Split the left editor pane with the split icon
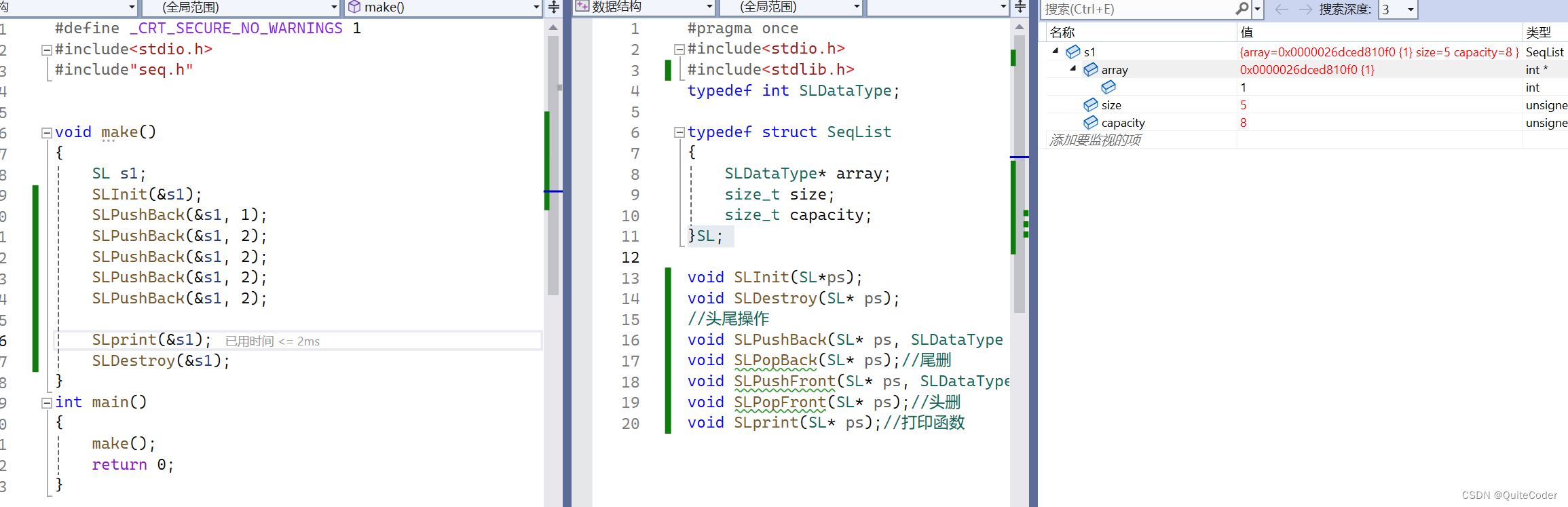Viewport: 1568px width, 507px height. (x=554, y=7)
